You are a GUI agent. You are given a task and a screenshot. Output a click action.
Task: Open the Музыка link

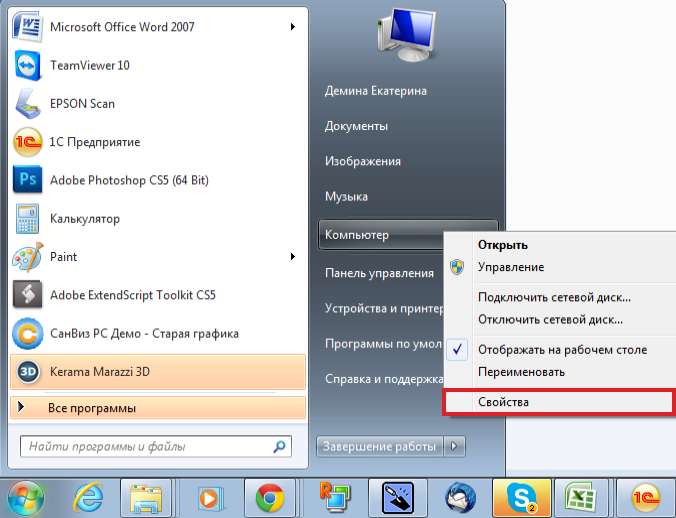346,197
